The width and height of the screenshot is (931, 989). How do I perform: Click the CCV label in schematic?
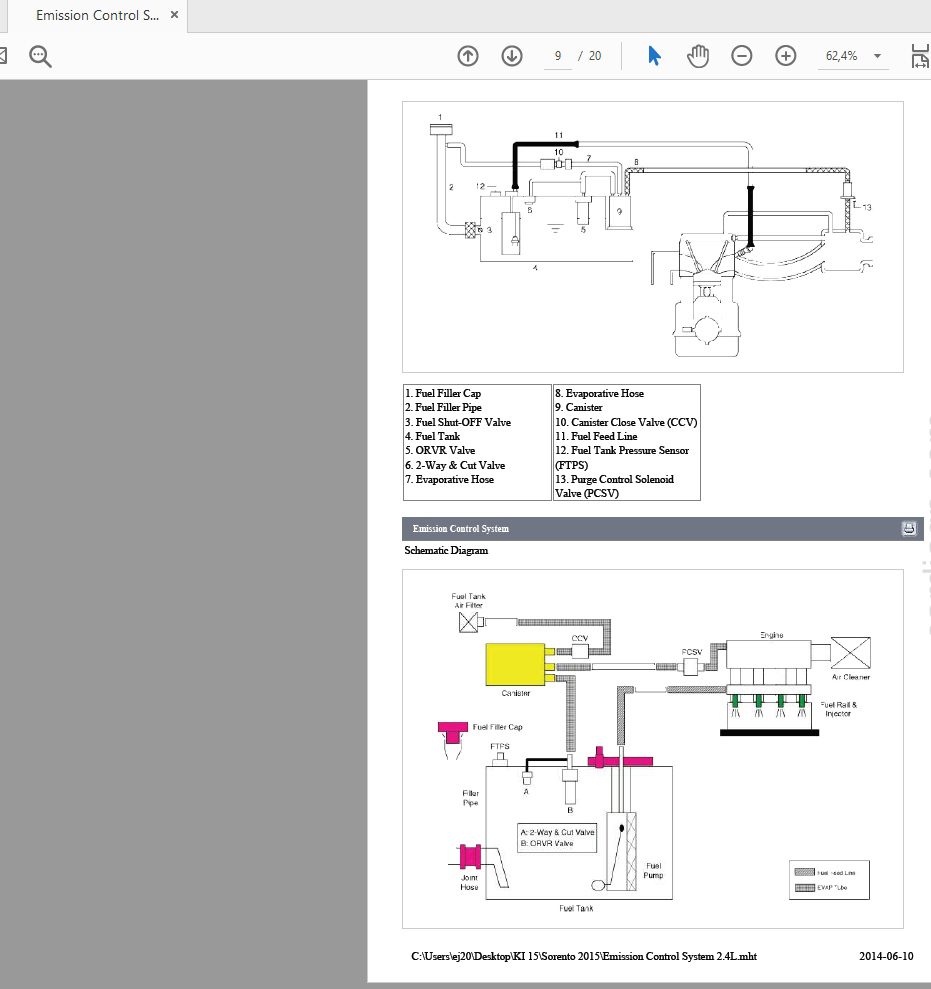(x=580, y=638)
